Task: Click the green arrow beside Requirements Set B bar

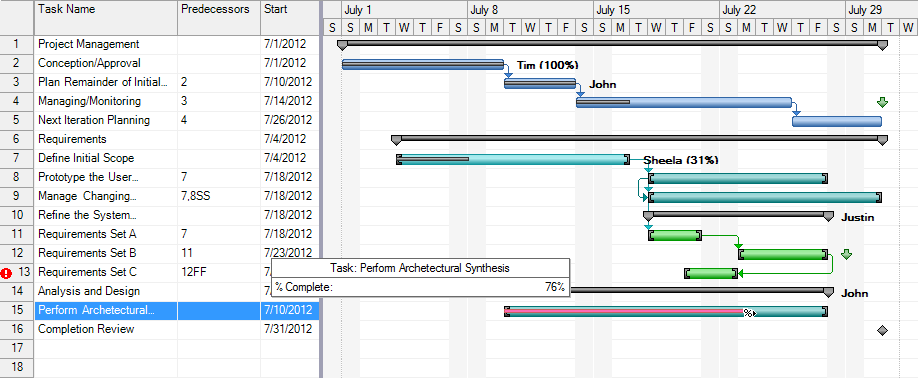Action: coord(846,254)
